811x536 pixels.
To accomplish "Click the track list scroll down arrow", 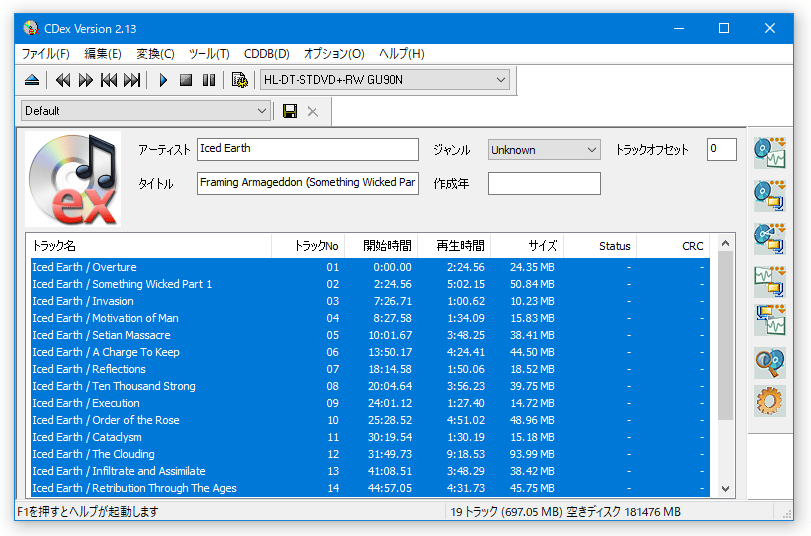I will tap(725, 488).
